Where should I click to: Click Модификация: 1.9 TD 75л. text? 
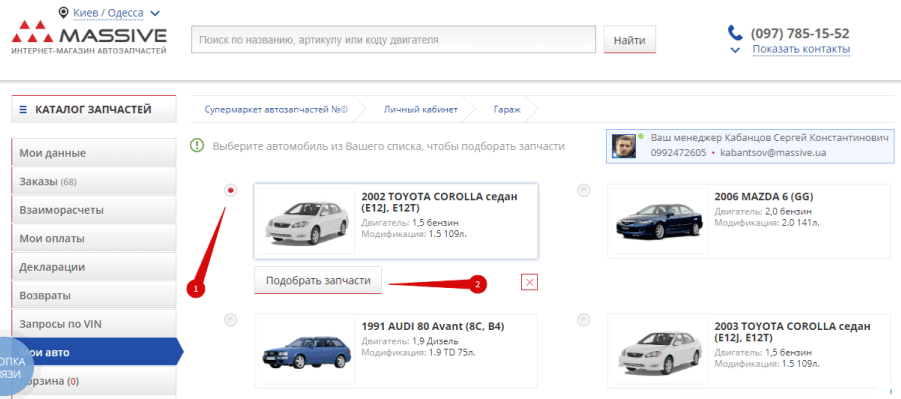click(x=418, y=352)
